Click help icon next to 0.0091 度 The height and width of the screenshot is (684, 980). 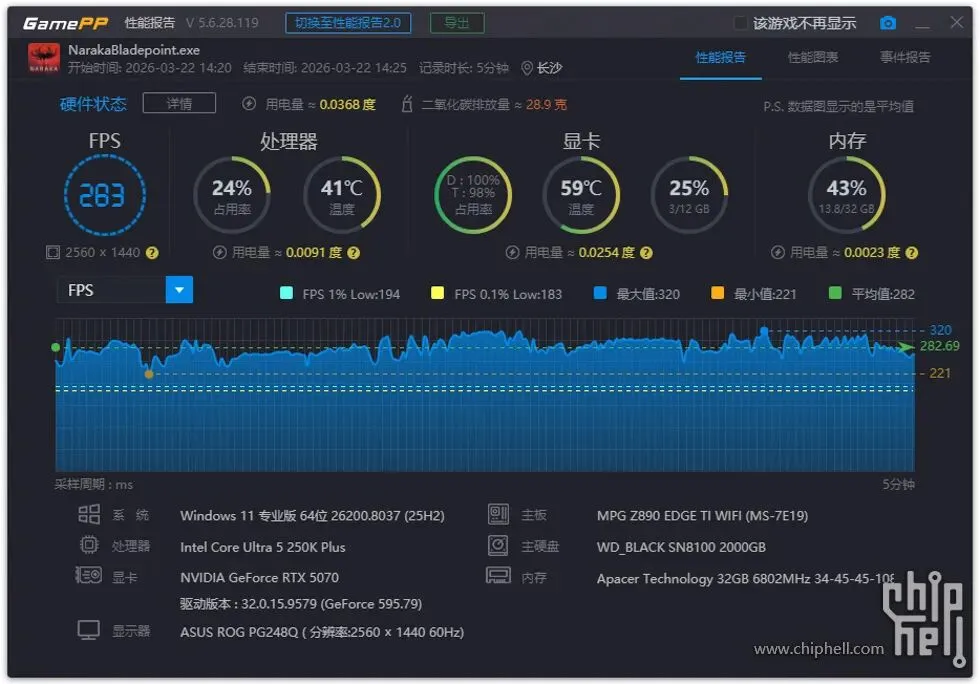click(x=353, y=253)
